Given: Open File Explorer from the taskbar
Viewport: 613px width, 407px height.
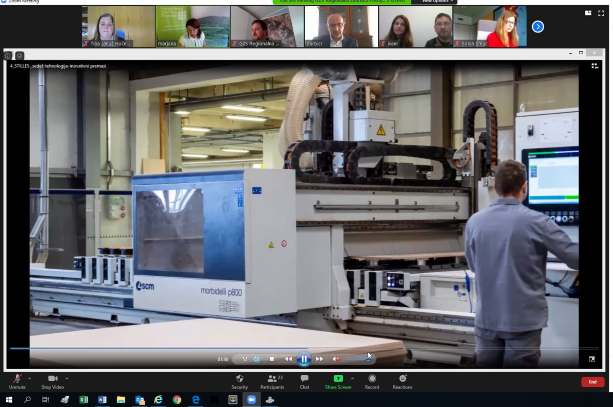Looking at the screenshot, I should (121, 400).
